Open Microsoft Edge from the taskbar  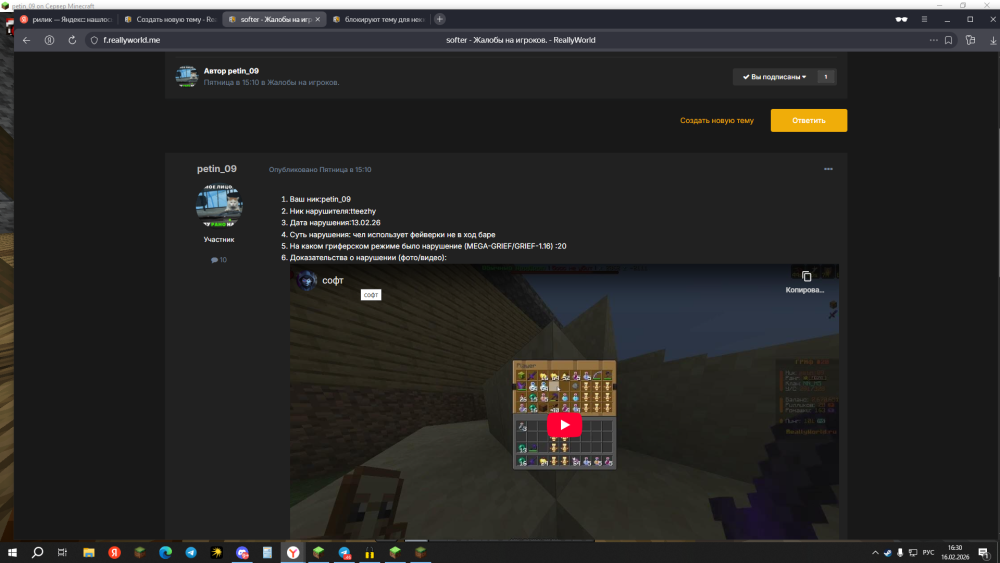tap(165, 553)
